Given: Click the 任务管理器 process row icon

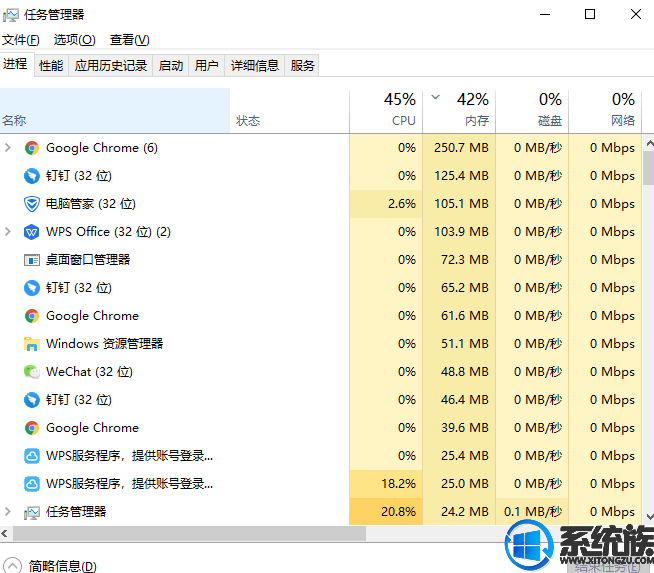Looking at the screenshot, I should coord(32,512).
